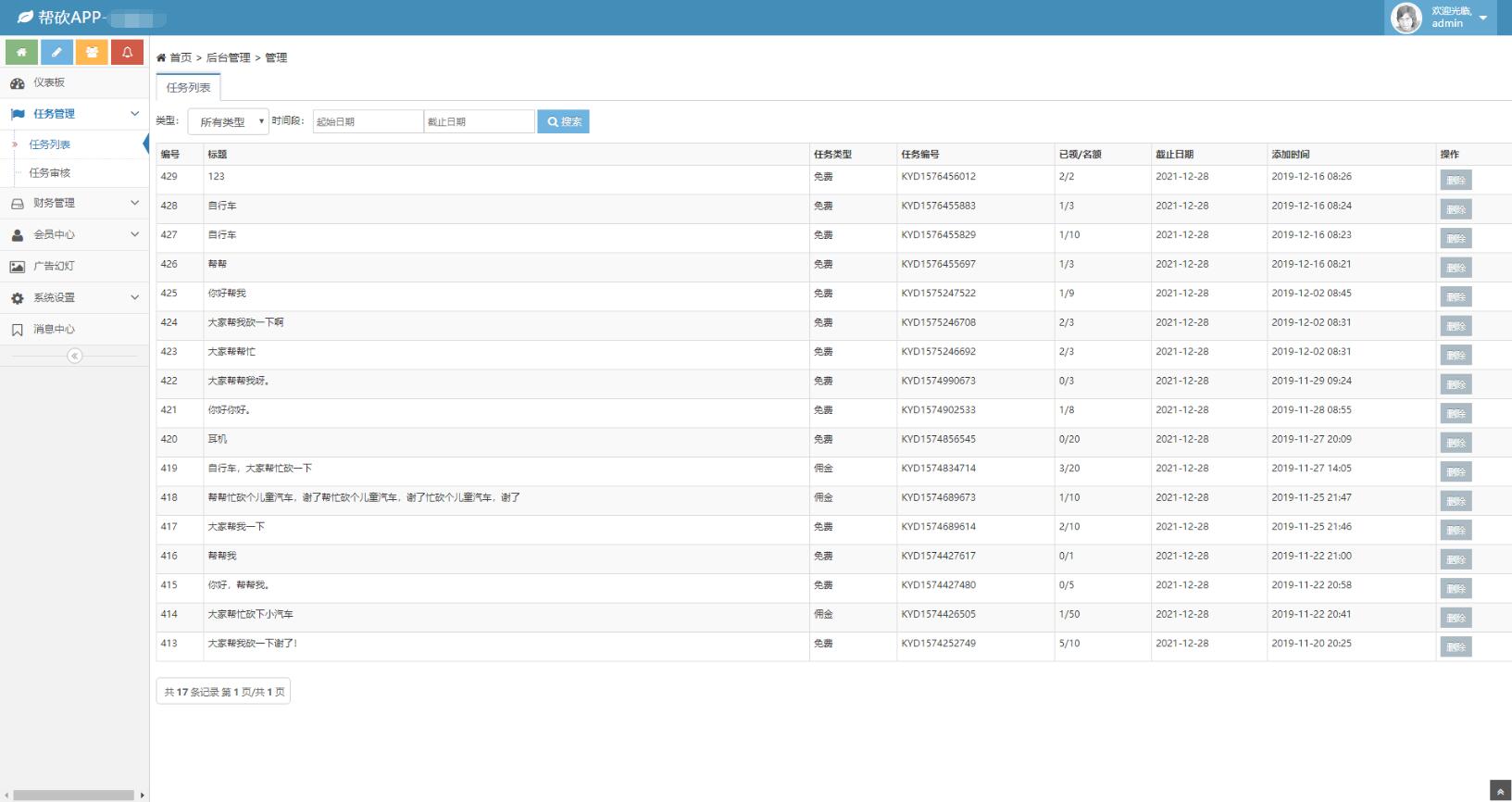
Task: Delete task row 422
Action: [x=1456, y=384]
